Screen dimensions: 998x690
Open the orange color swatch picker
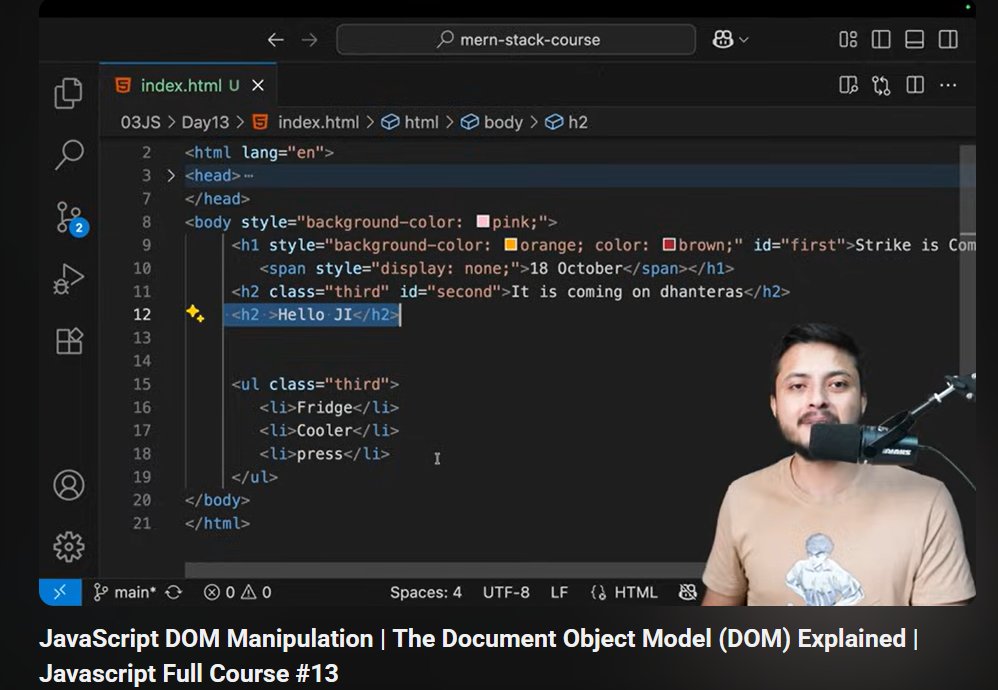pos(510,244)
